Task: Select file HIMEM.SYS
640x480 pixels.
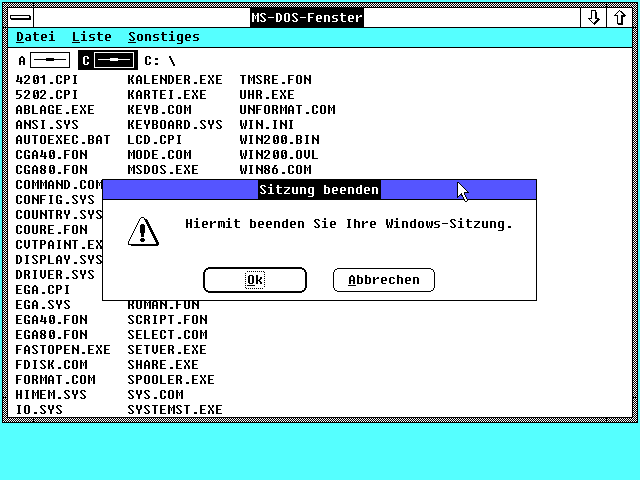Action: (51, 395)
